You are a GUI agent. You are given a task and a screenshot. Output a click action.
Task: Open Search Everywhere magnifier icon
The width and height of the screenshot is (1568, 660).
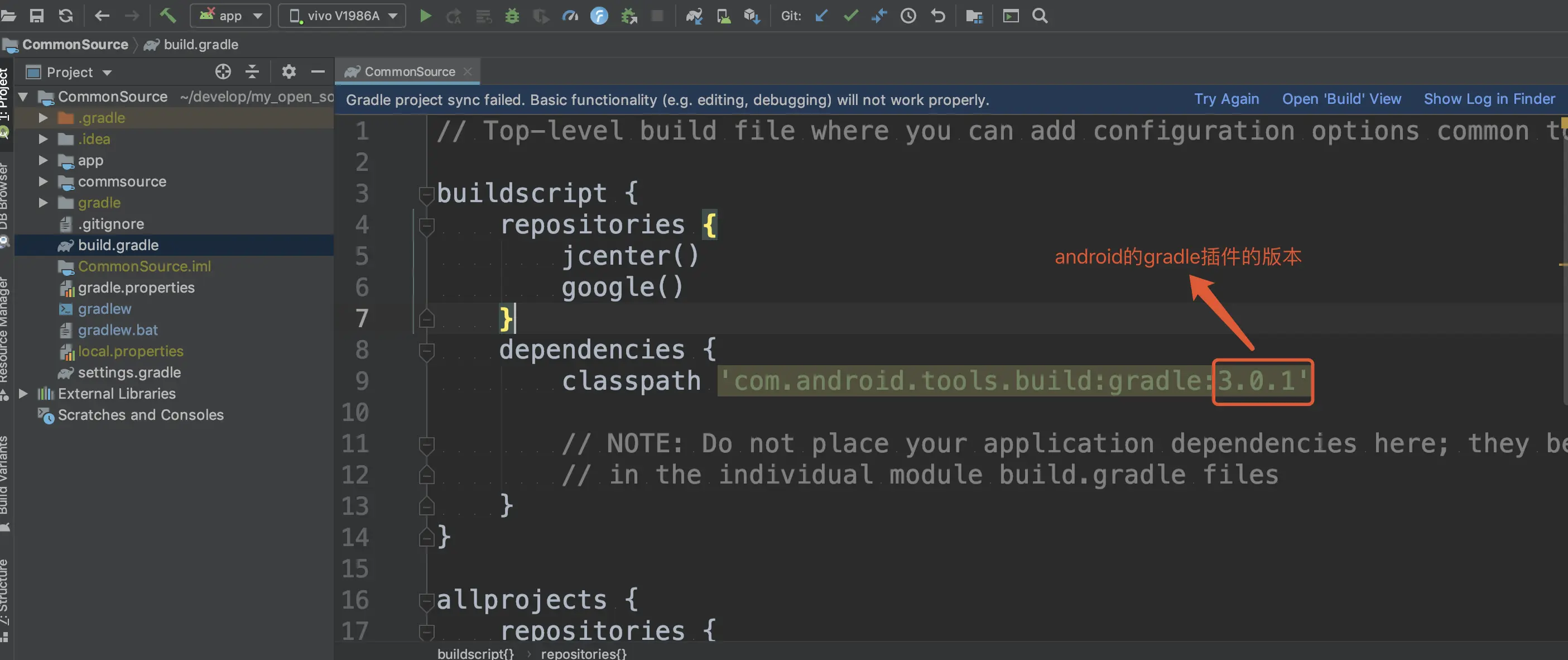click(1040, 16)
